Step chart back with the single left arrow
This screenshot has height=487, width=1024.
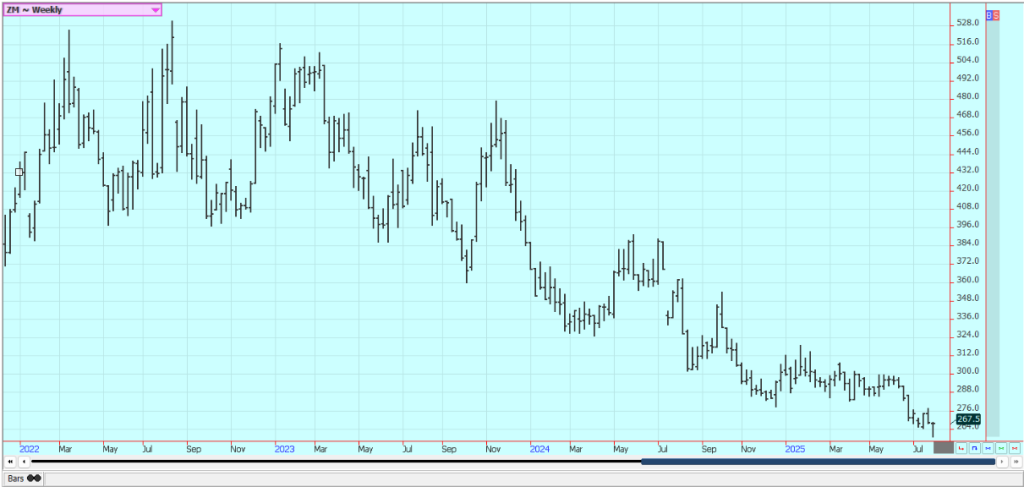tap(23, 462)
